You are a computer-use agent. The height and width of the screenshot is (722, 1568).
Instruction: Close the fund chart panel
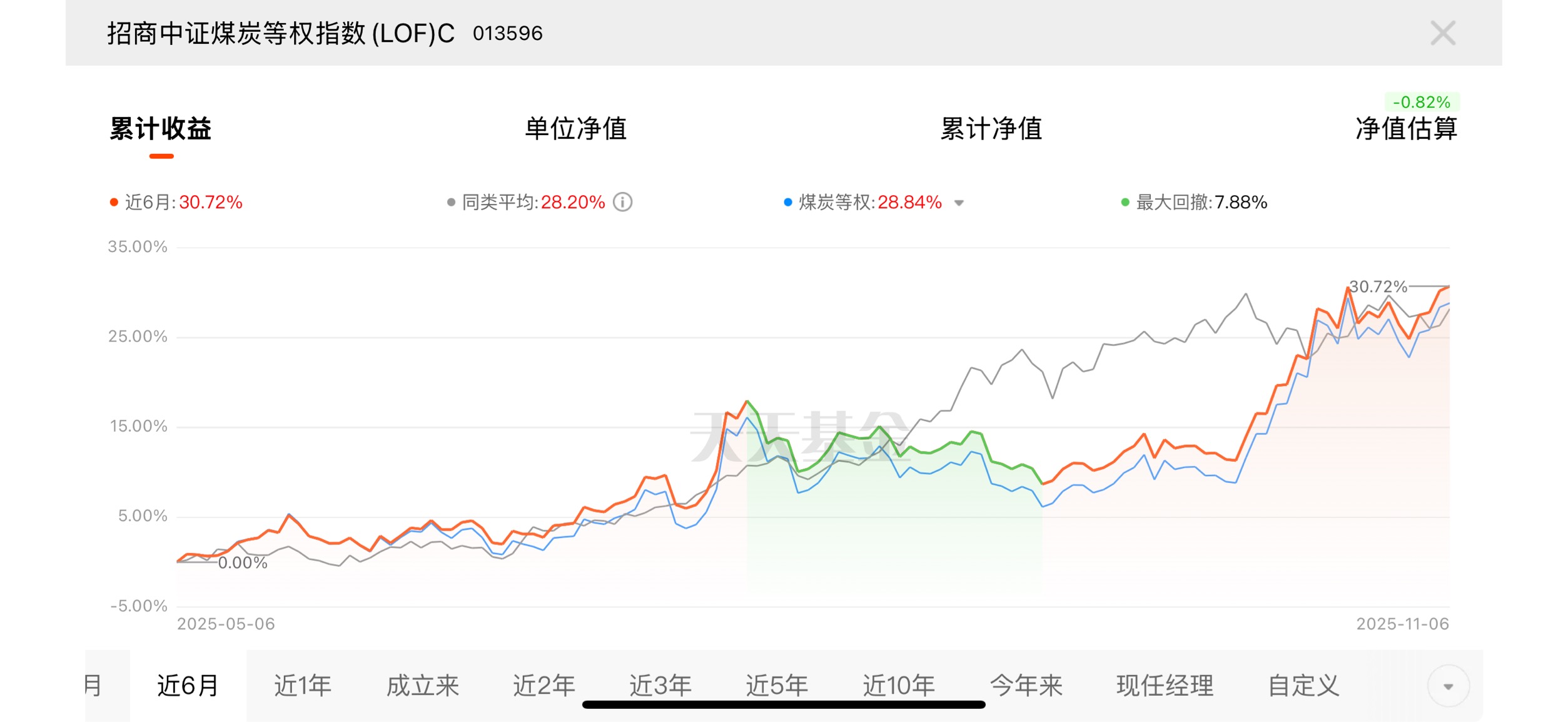1442,33
